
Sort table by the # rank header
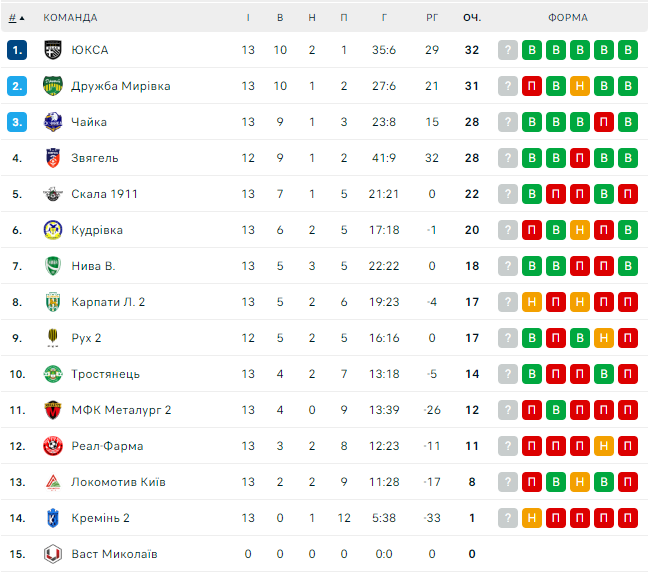click(x=13, y=17)
